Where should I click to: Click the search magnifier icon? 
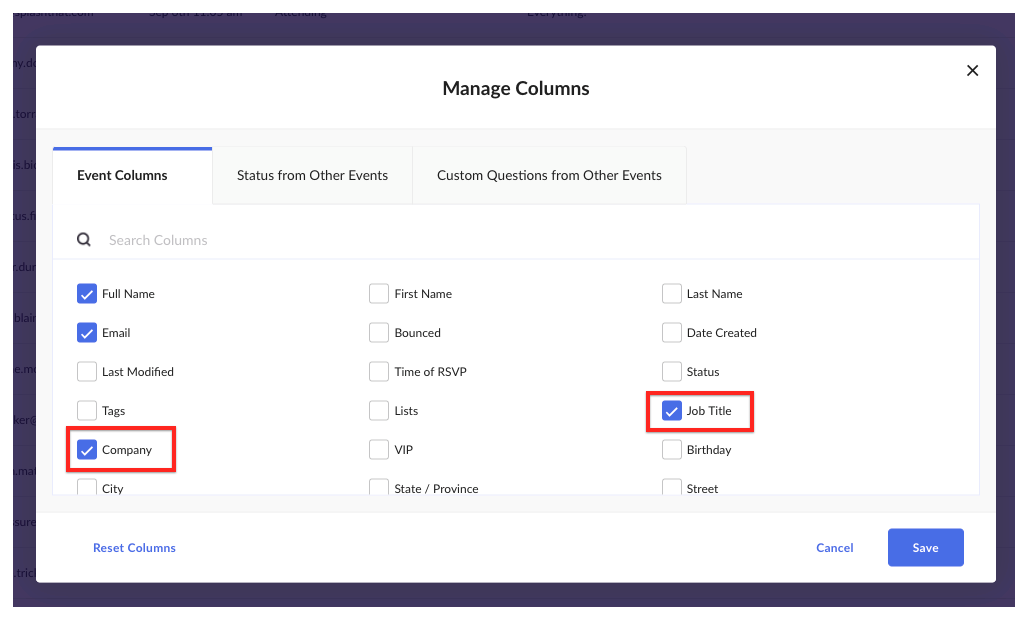tap(84, 240)
